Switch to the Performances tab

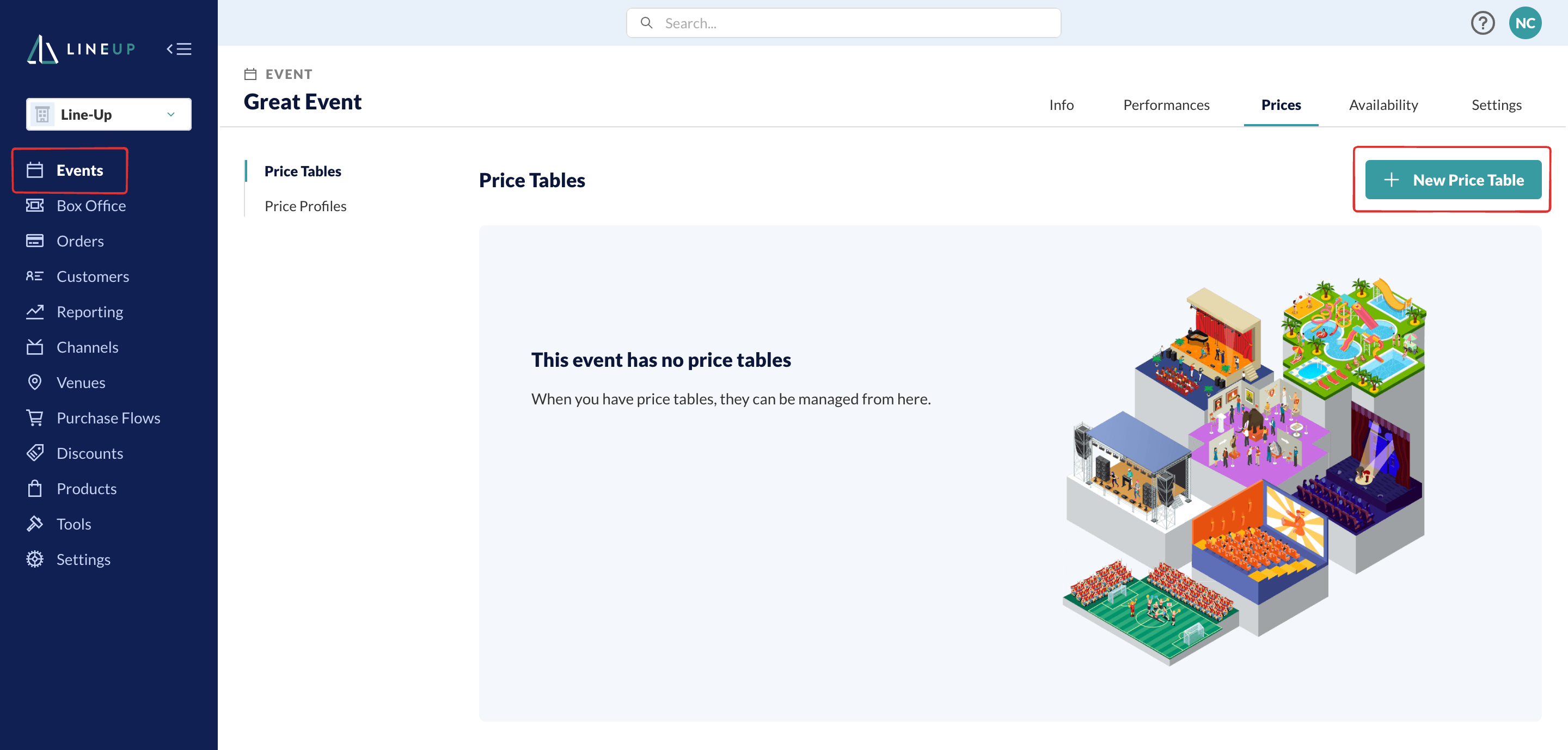click(x=1166, y=105)
